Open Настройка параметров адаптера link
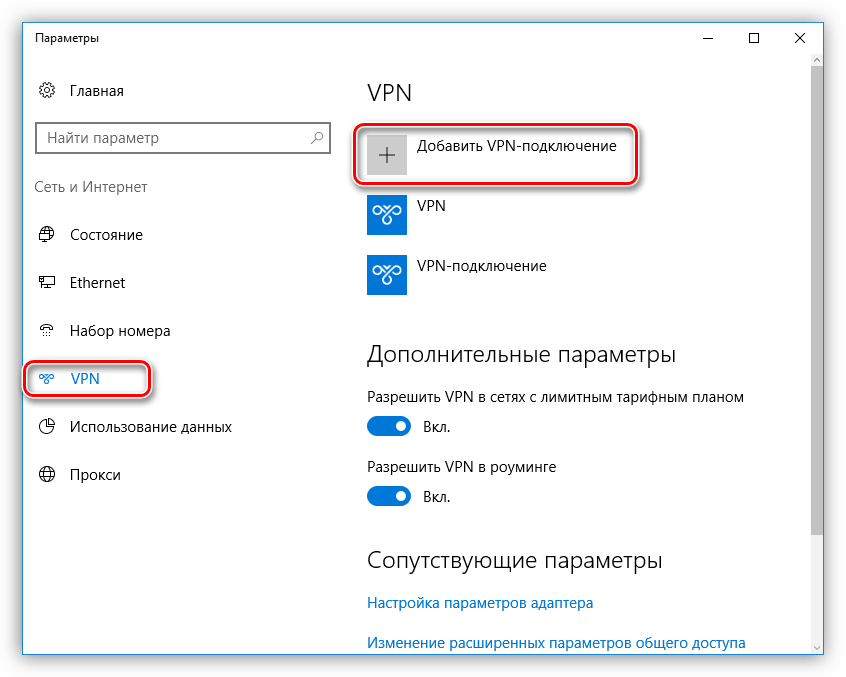This screenshot has width=846, height=677. (x=480, y=603)
